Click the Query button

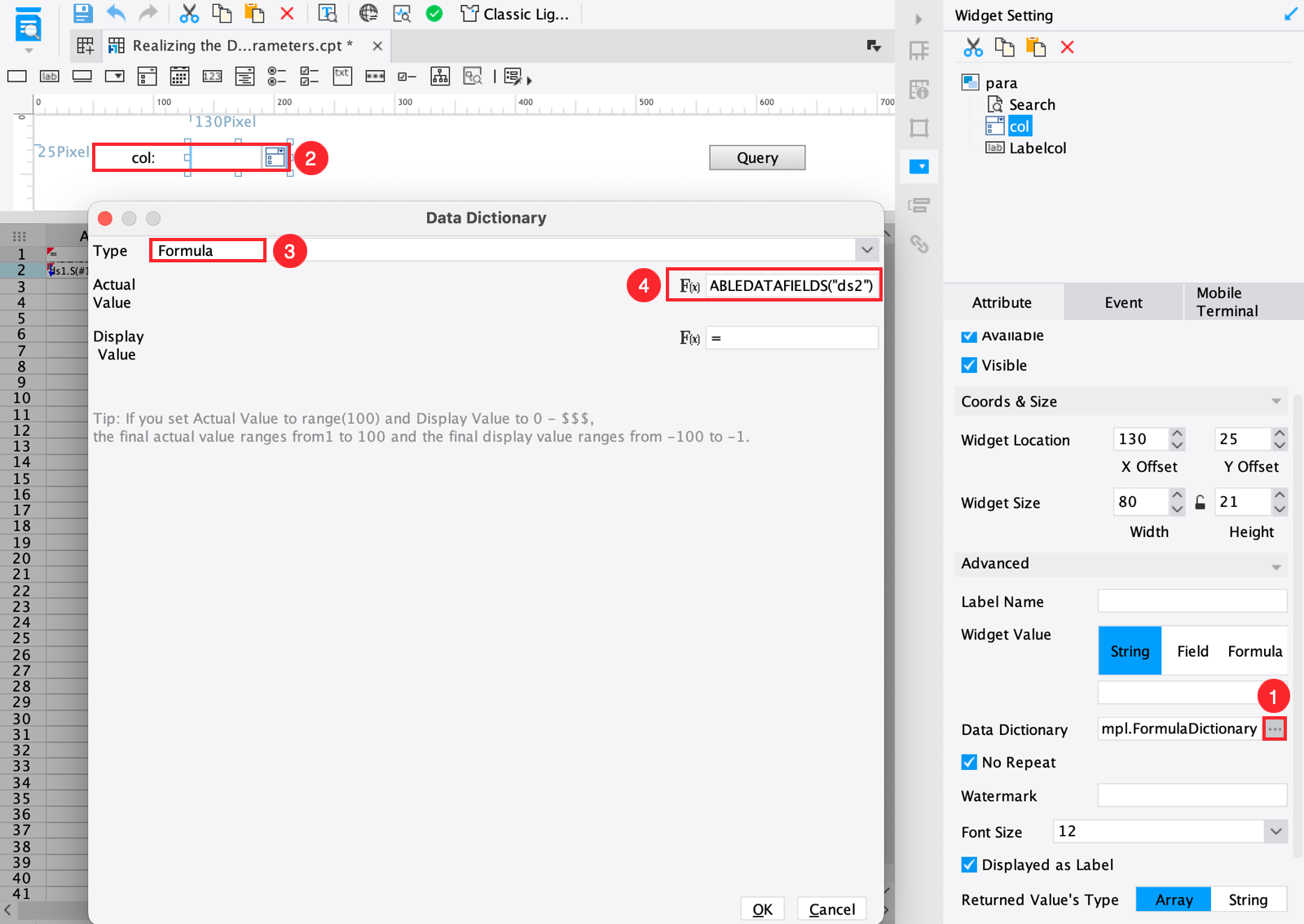click(757, 157)
